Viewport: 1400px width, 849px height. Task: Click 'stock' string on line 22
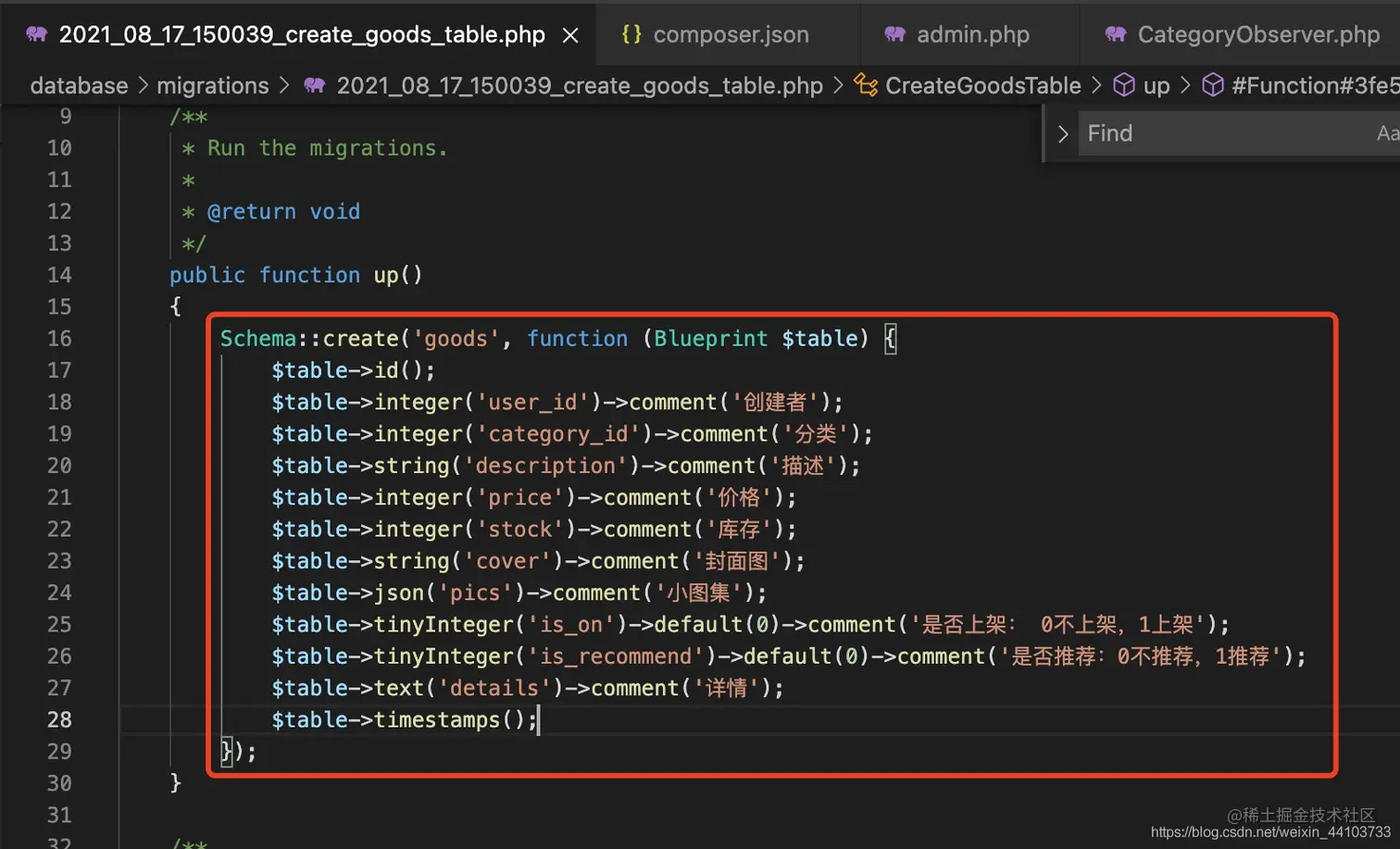pyautogui.click(x=520, y=529)
